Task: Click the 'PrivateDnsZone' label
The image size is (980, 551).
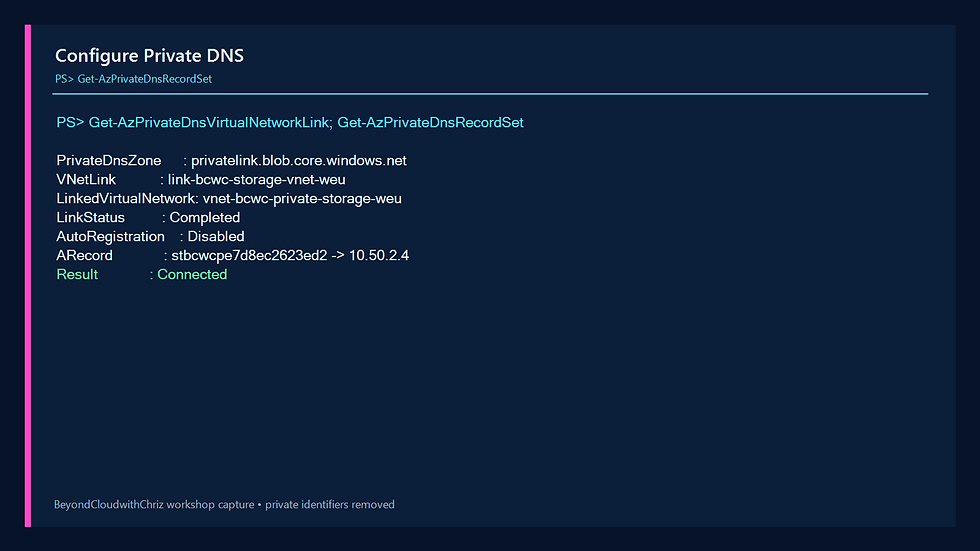Action: pyautogui.click(x=109, y=161)
